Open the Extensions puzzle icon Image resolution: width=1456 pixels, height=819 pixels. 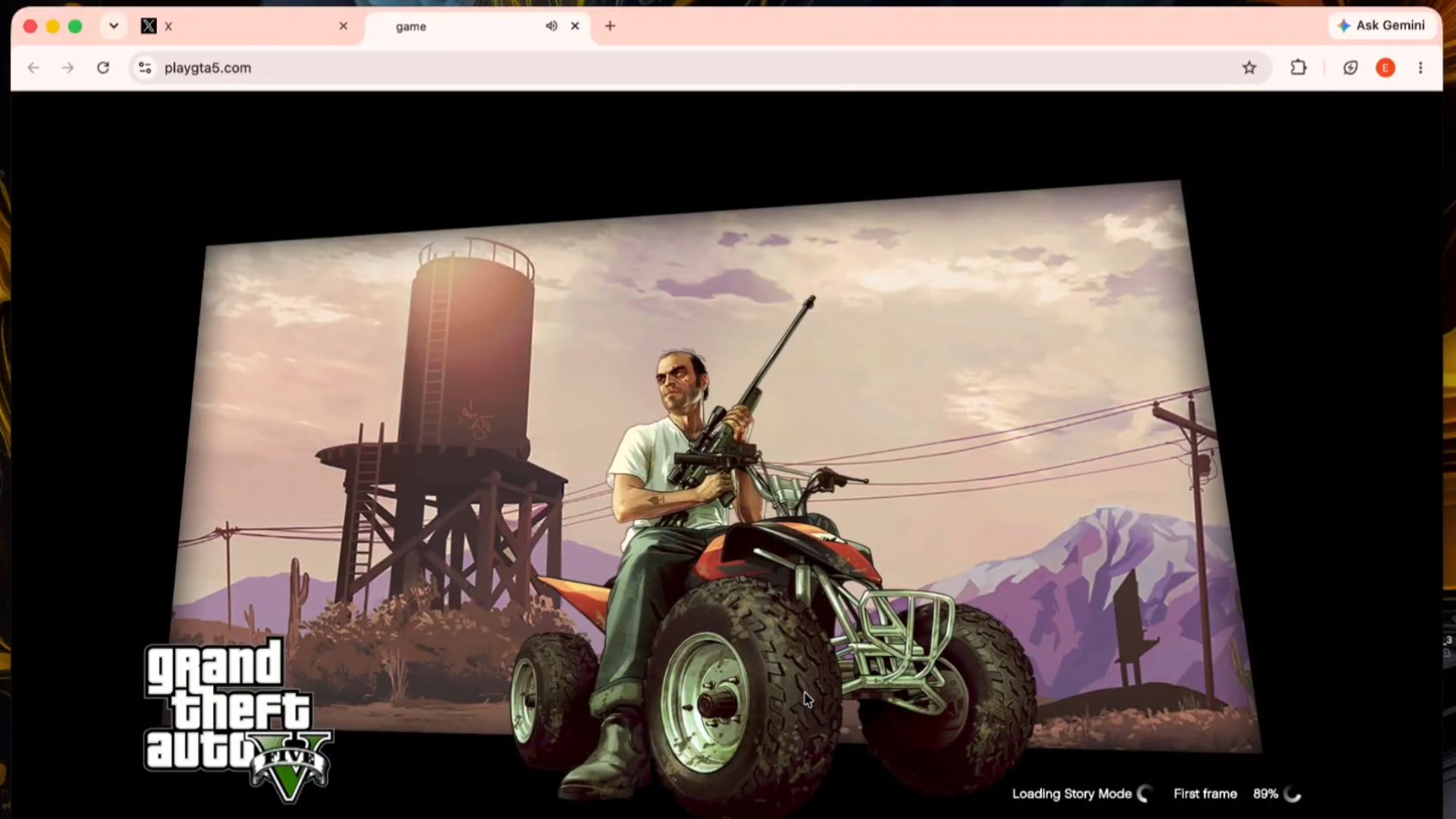point(1298,67)
